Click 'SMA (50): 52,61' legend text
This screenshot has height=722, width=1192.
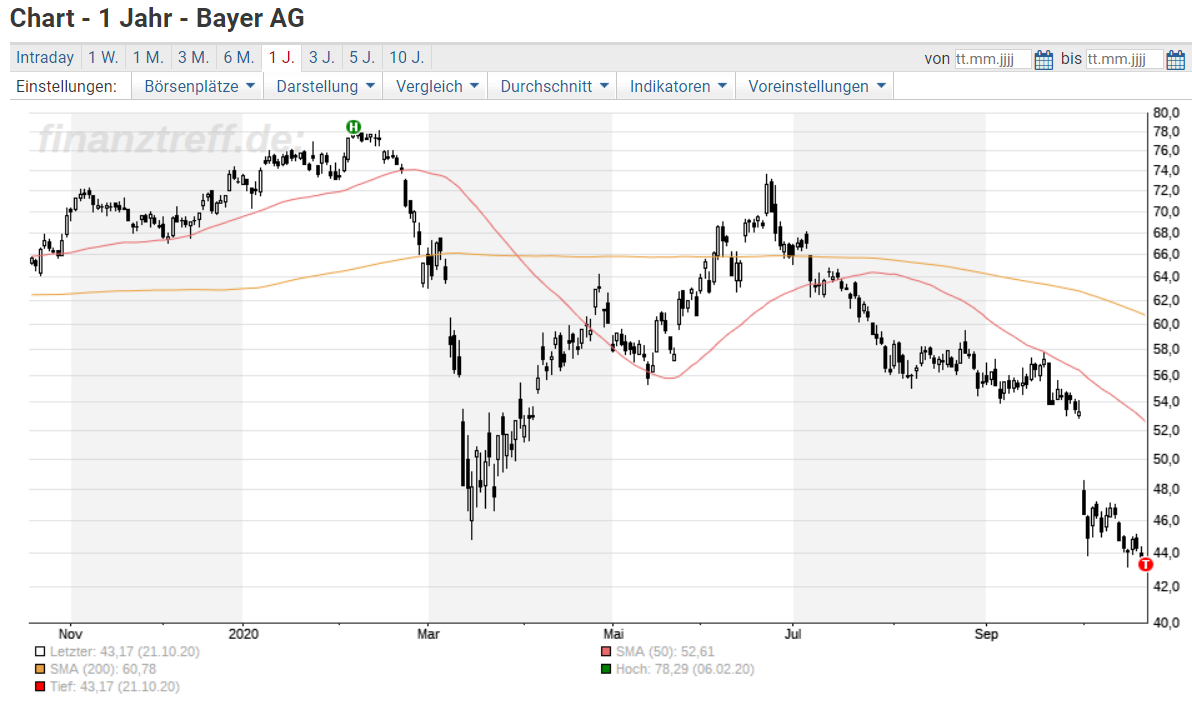(x=665, y=651)
